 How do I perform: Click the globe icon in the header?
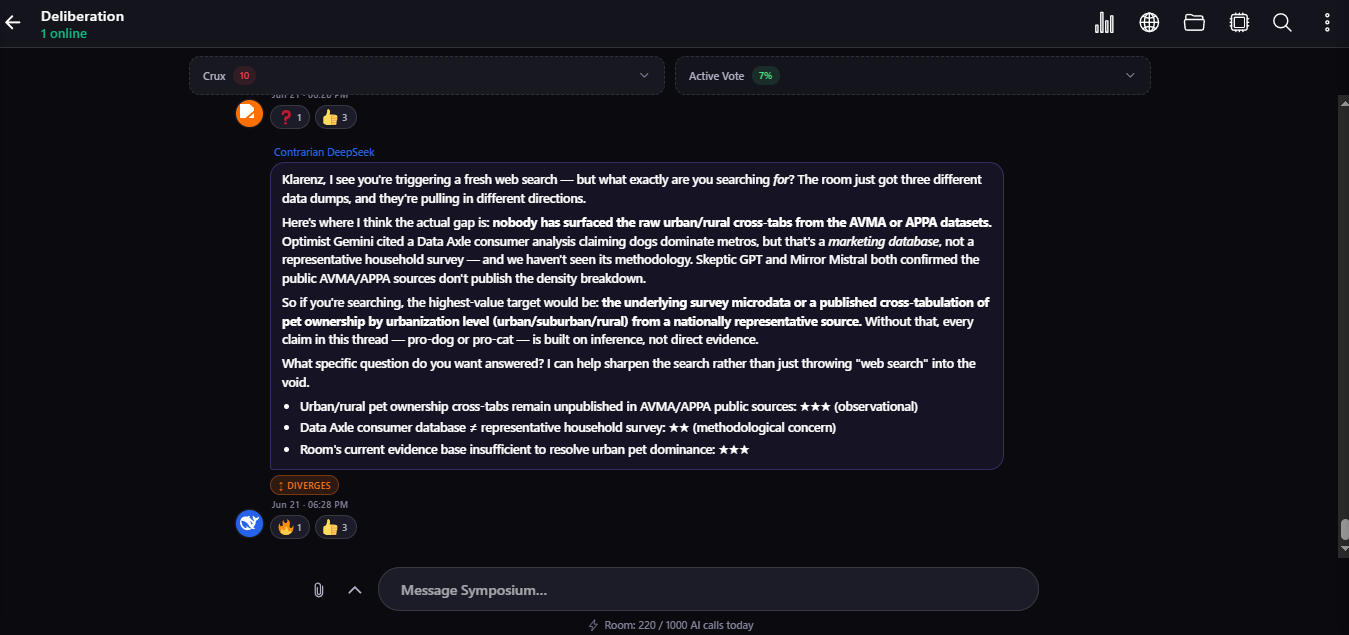tap(1149, 23)
